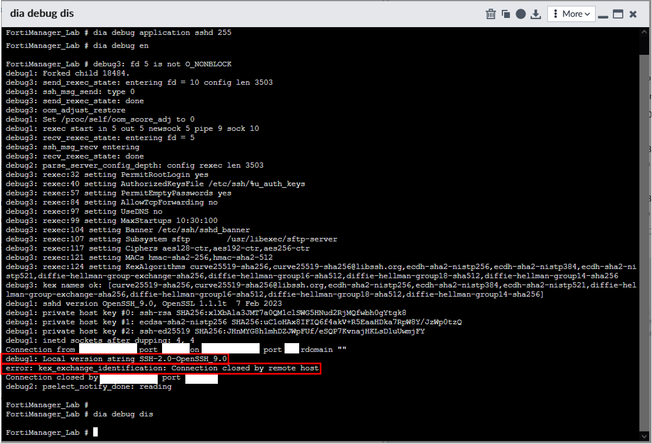This screenshot has height=444, width=652.
Task: Click the 'Banner /etc/ssh/sshd_banner' line
Action: (x=128, y=230)
